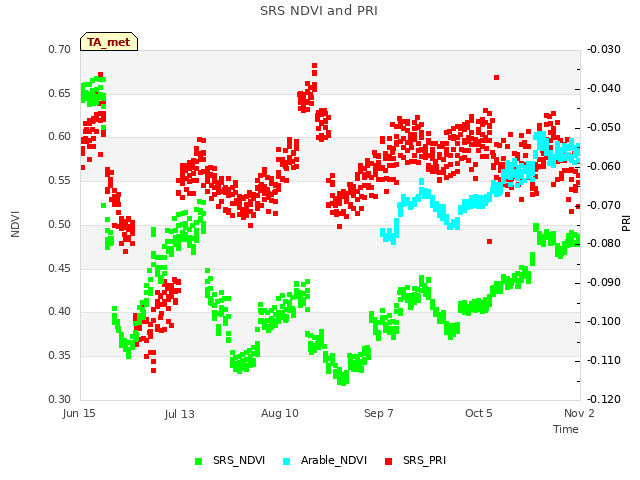The height and width of the screenshot is (480, 640).
Task: Click the -0.080 PRI axis value
Action: 604,244
